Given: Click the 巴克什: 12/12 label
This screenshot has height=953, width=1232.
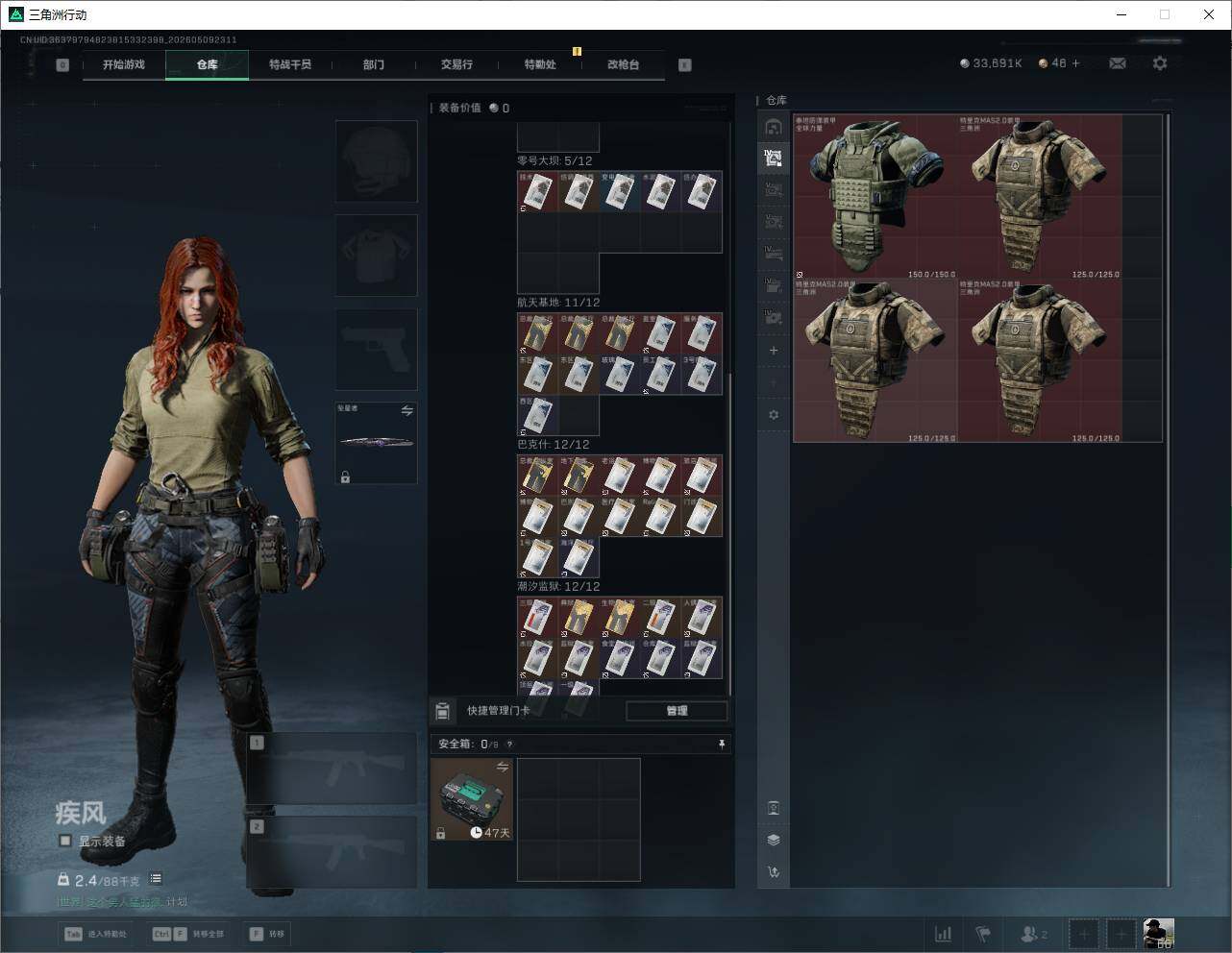Looking at the screenshot, I should point(554,445).
